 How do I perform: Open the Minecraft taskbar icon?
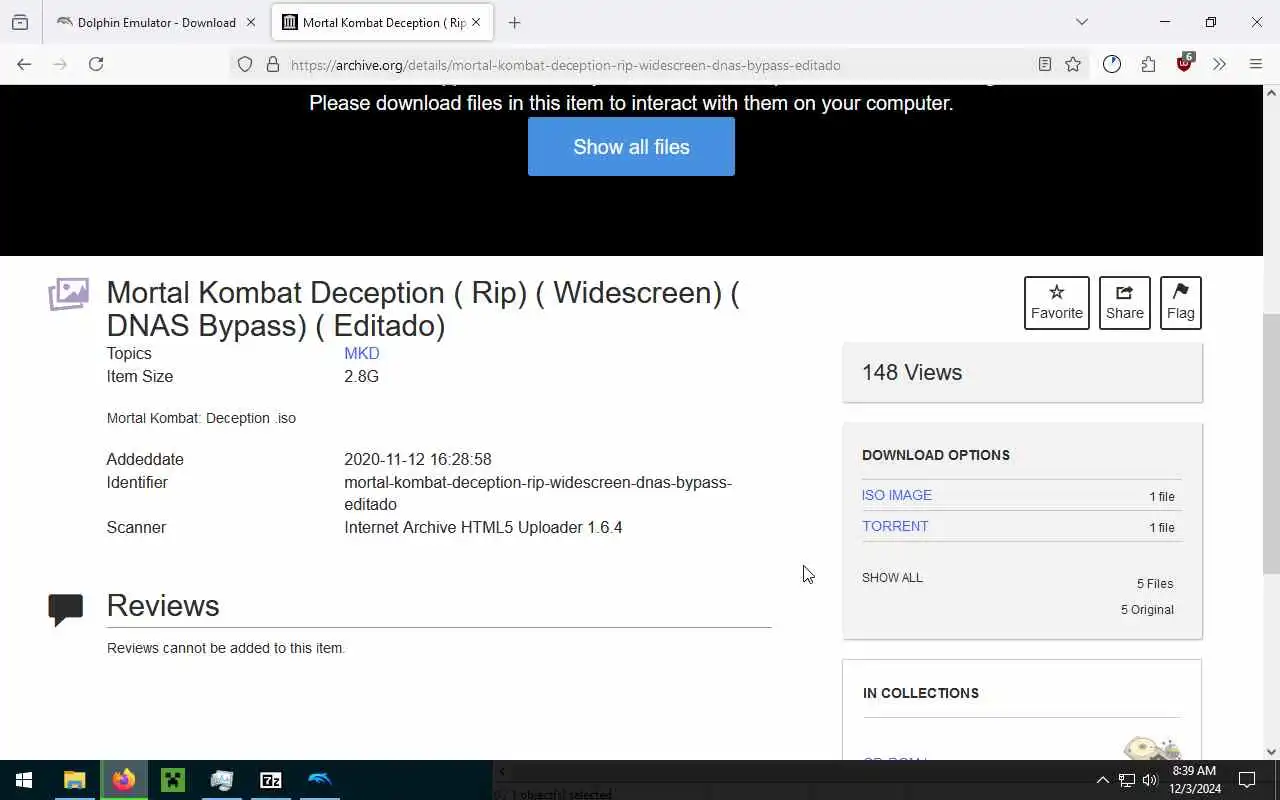click(x=173, y=780)
